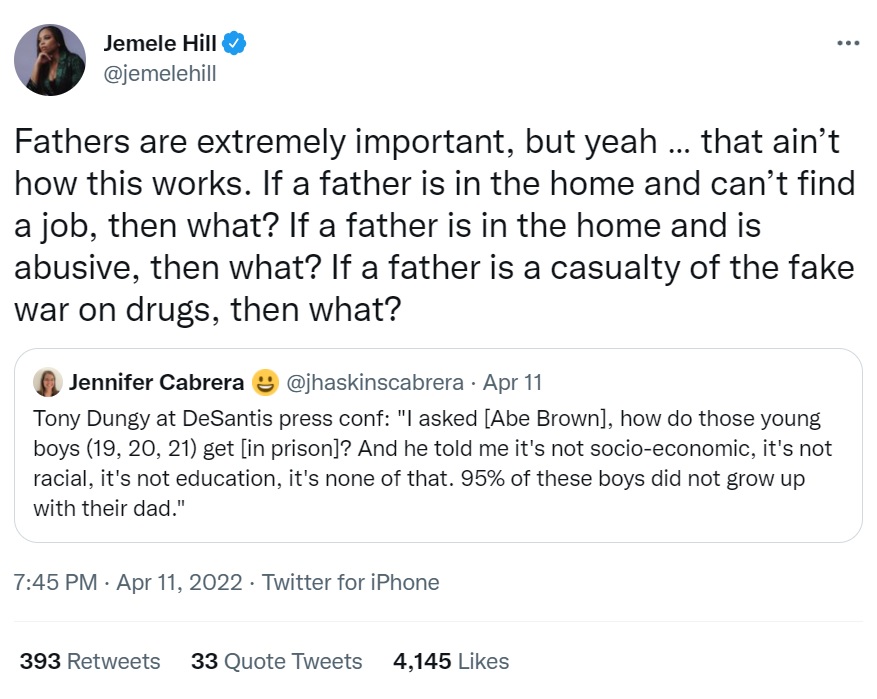
Task: View the 393 Retweets list
Action: 90,661
